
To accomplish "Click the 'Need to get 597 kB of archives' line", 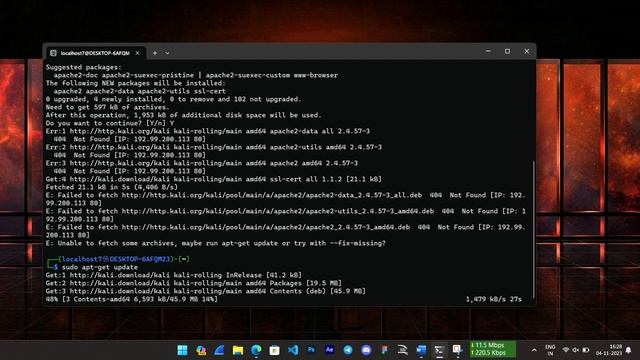I will [x=107, y=107].
